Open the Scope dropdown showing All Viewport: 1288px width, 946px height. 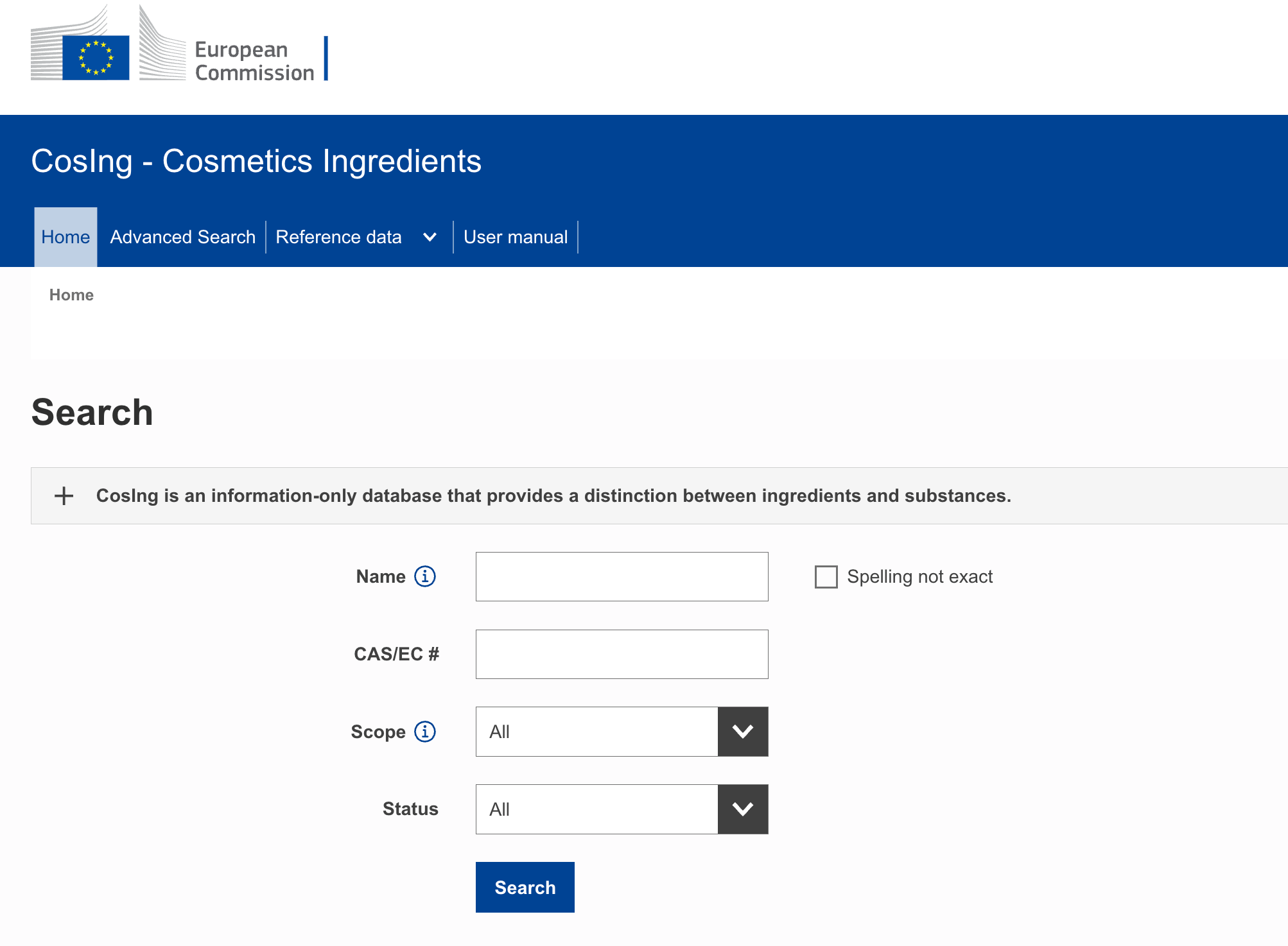pos(596,732)
